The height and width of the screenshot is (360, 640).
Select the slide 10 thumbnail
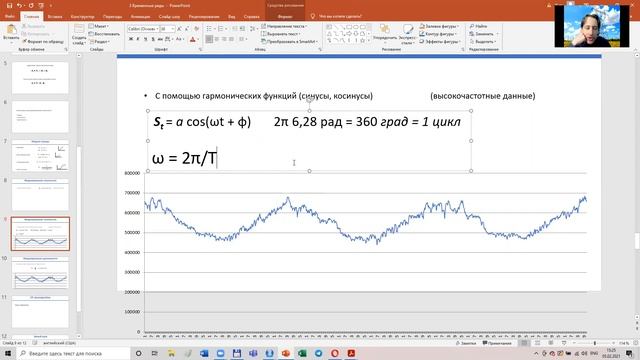click(x=40, y=273)
